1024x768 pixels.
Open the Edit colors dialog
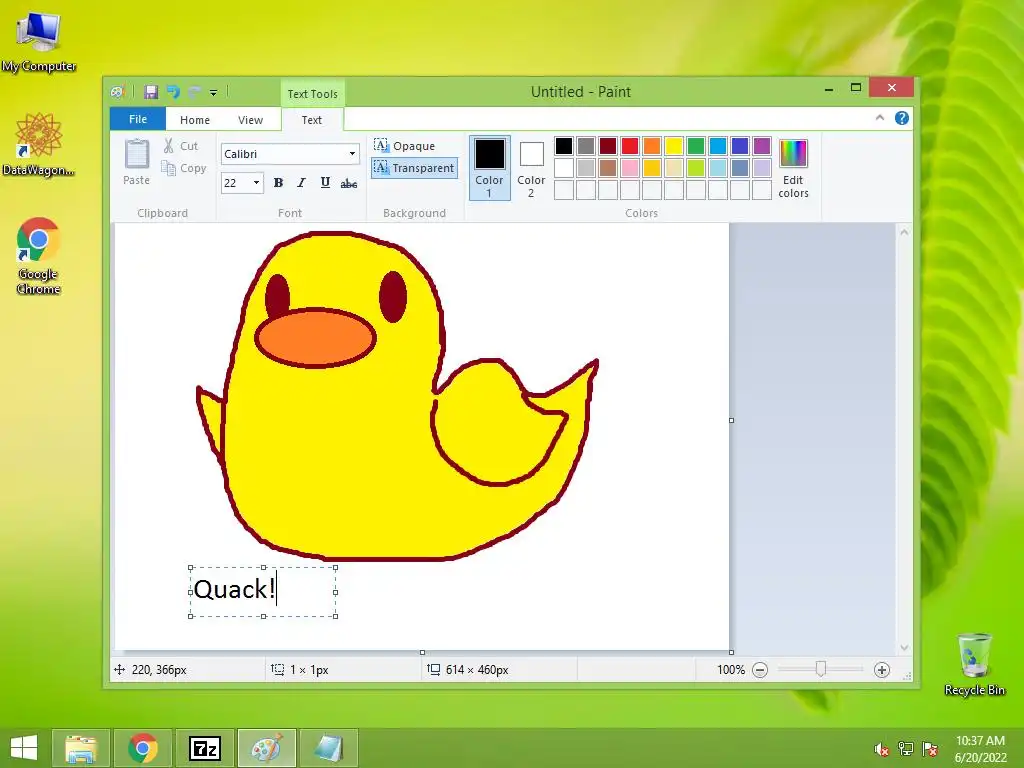793,168
